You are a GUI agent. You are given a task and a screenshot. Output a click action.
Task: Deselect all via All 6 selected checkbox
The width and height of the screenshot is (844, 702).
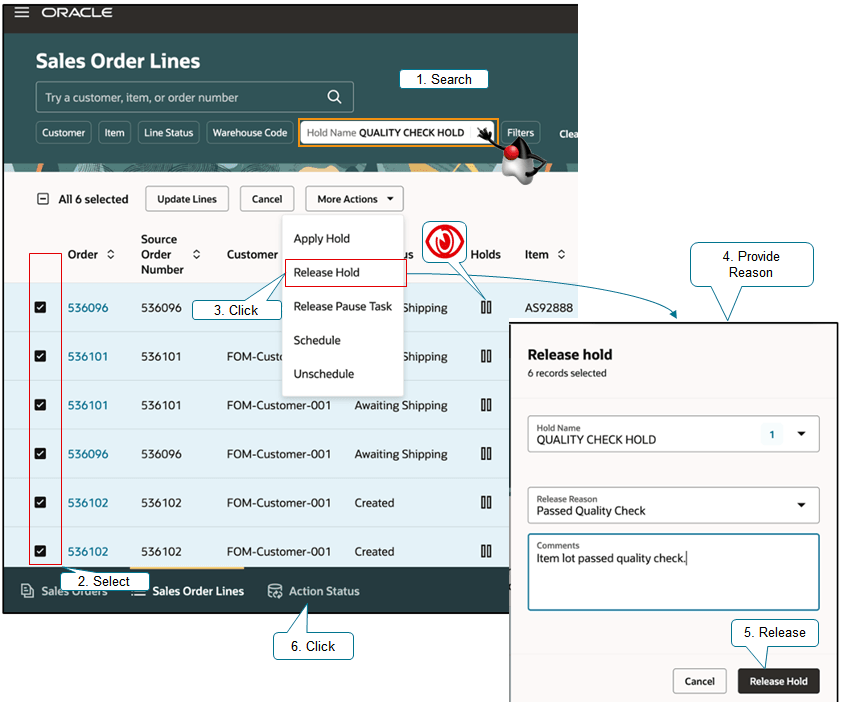tap(43, 199)
